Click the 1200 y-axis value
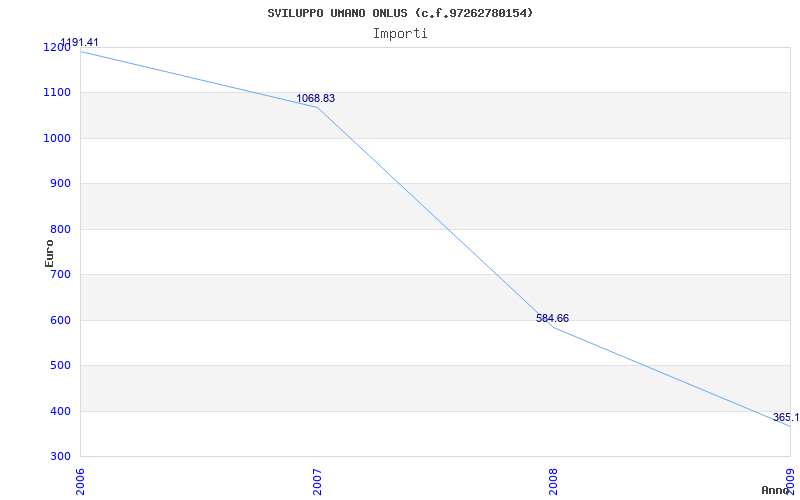Viewport: 800px width, 500px height. click(x=57, y=47)
